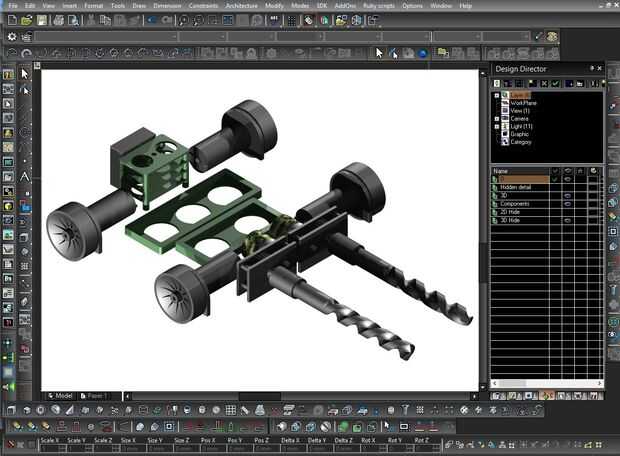Open the sixth dropdown in property toolbar
This screenshot has height=456, width=620.
point(407,37)
